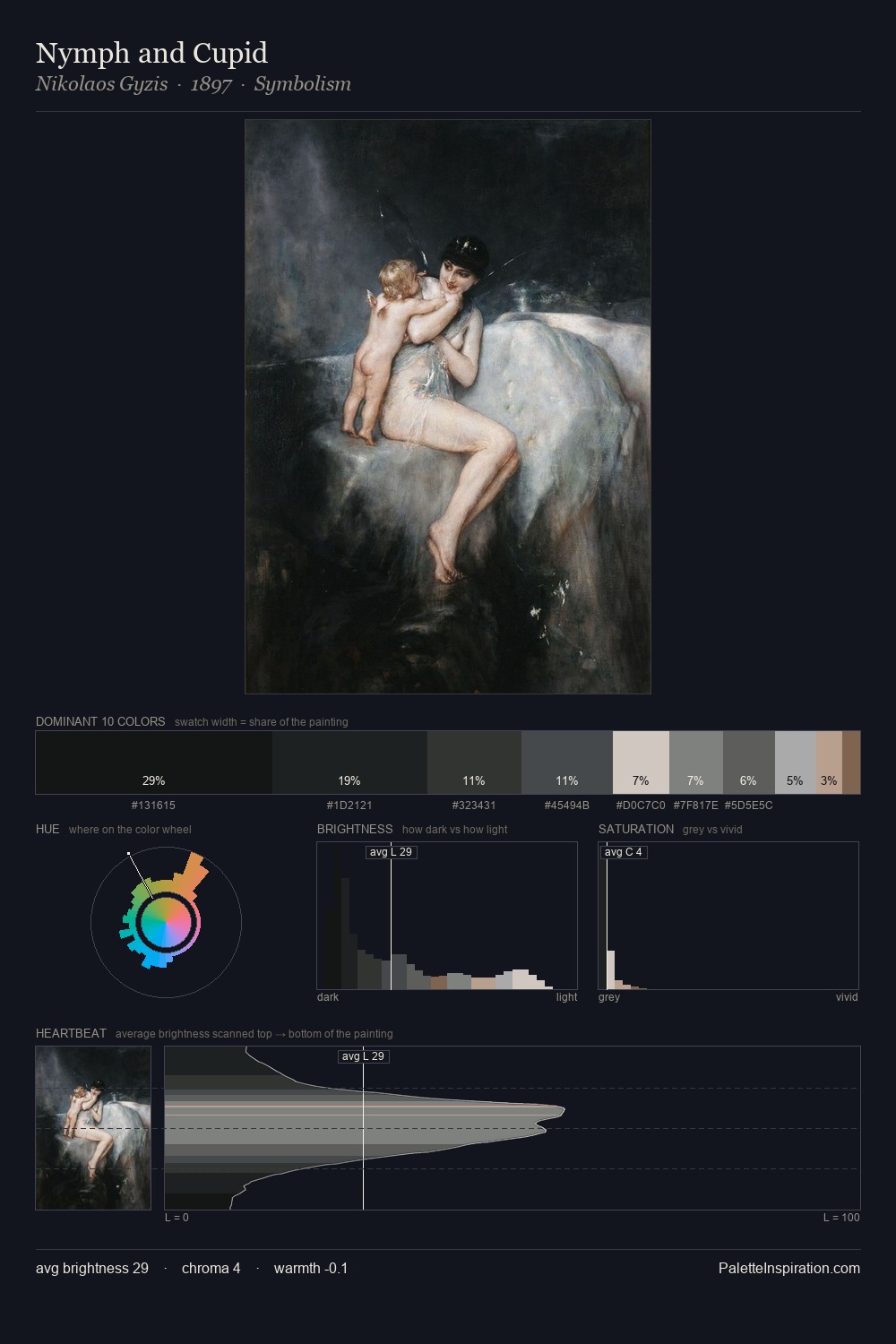Click the year '1897'
Image resolution: width=896 pixels, height=1344 pixels.
(211, 84)
